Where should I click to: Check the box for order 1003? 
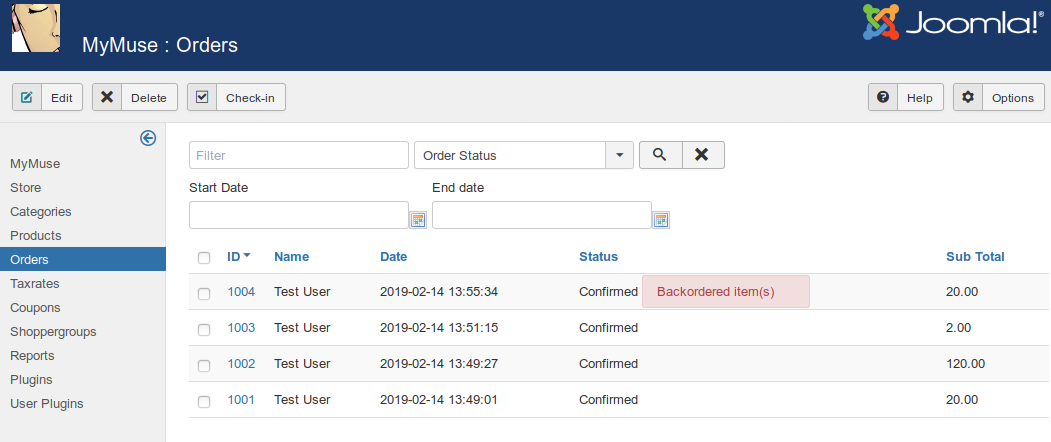click(x=204, y=329)
